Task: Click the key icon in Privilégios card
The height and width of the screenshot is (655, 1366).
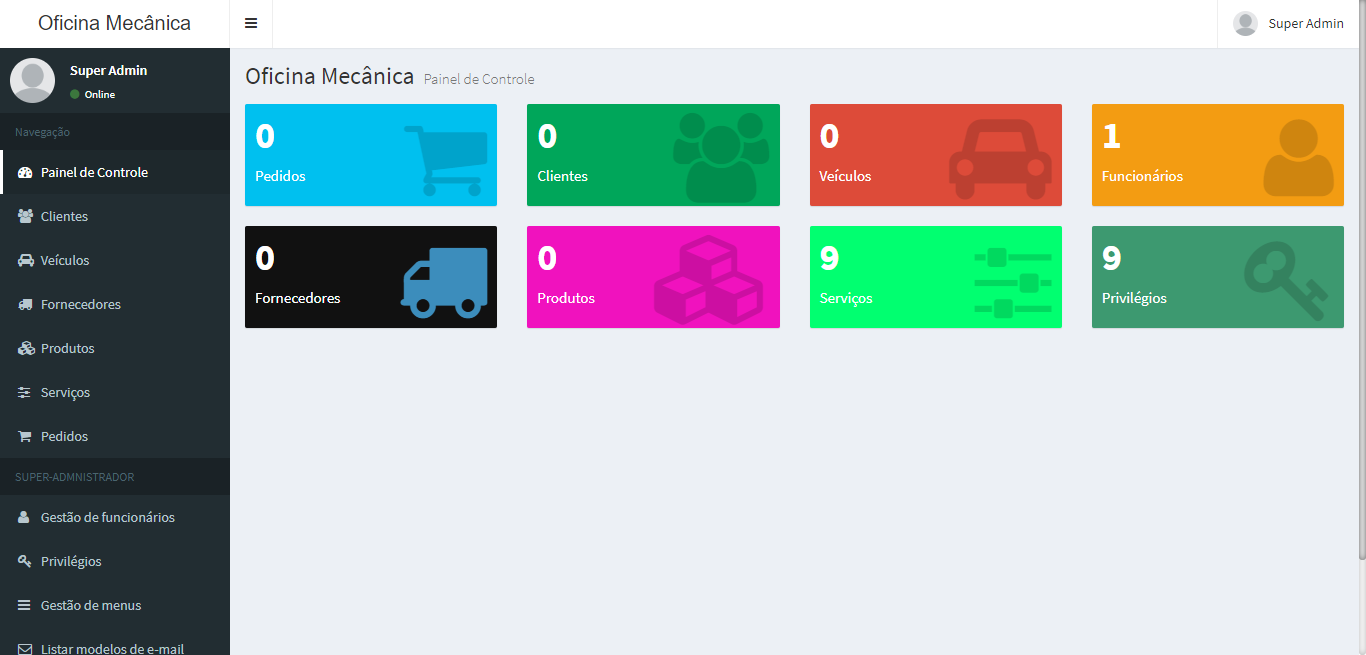Action: (1285, 283)
